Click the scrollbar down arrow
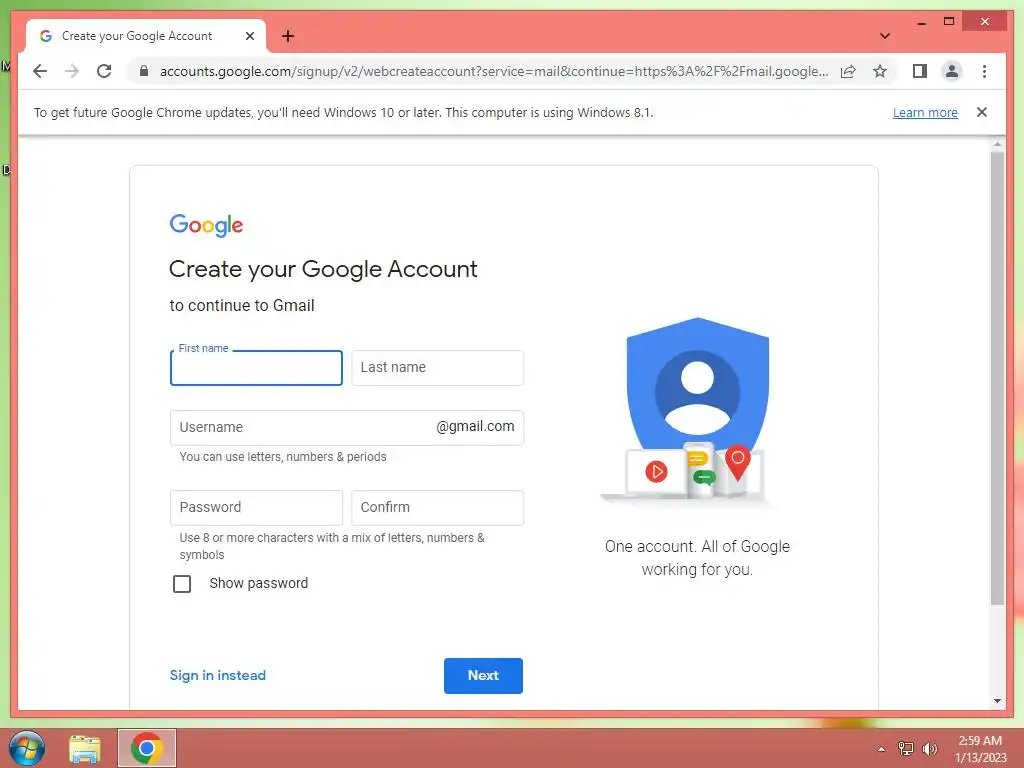The image size is (1024, 768). click(x=997, y=701)
